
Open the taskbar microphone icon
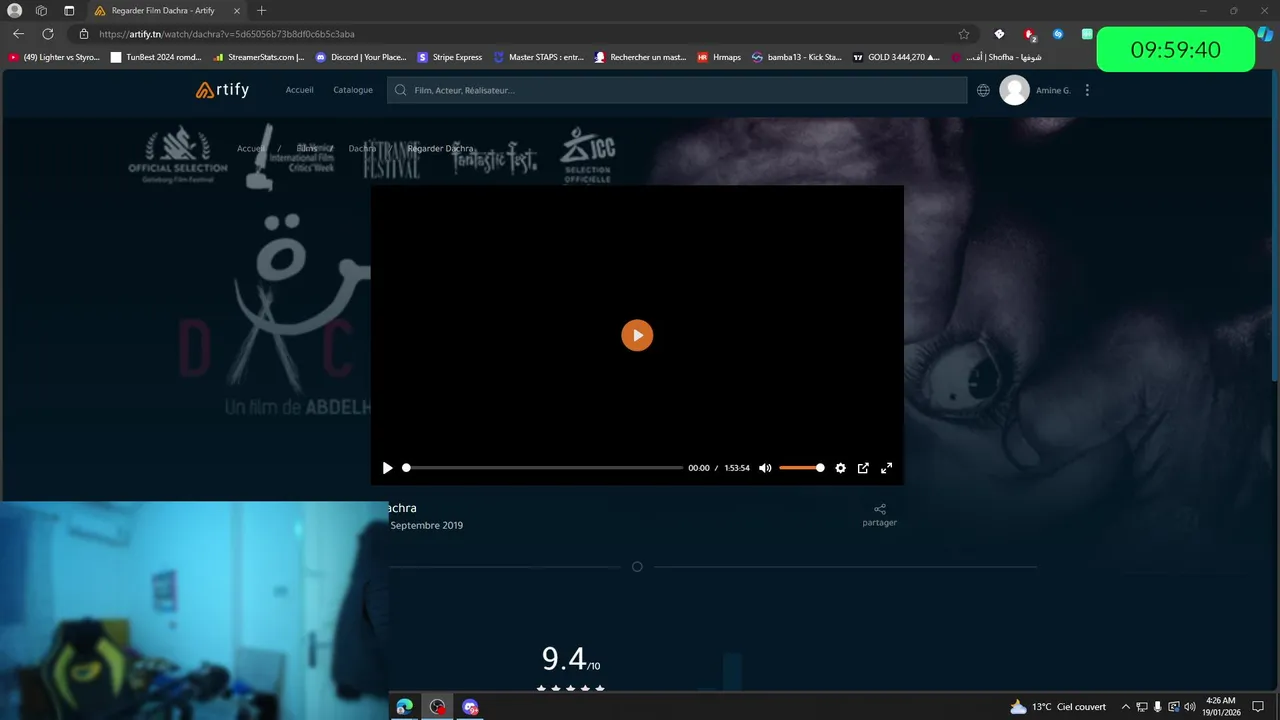tap(1157, 707)
